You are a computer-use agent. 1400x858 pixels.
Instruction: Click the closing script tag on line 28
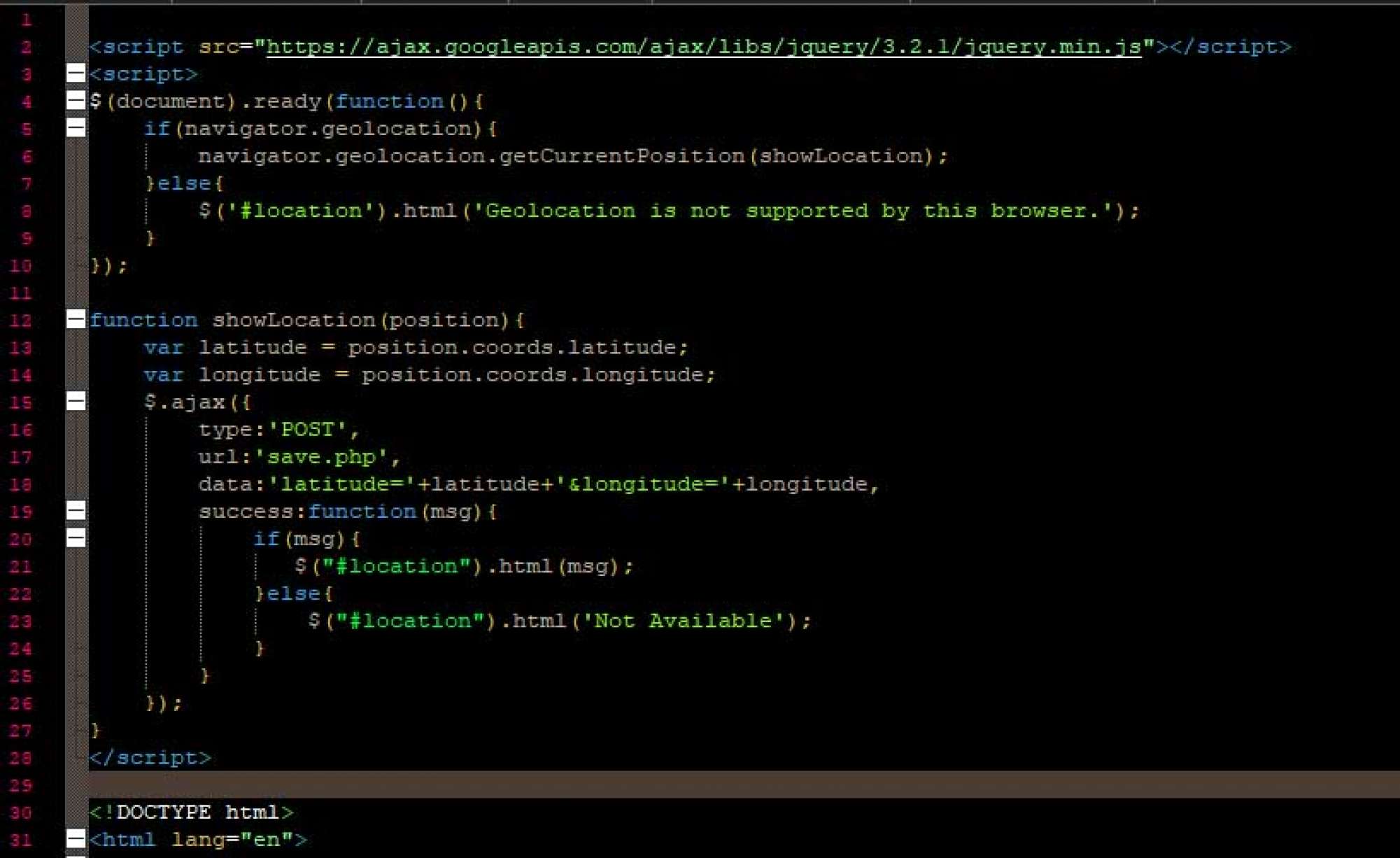tap(150, 758)
